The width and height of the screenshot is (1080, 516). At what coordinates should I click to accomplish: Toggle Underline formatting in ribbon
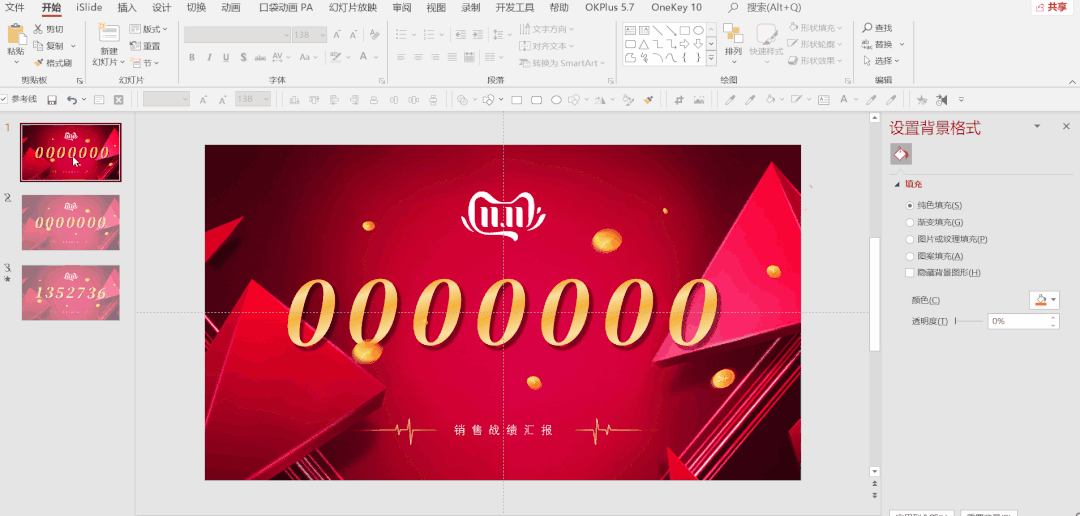coord(226,57)
